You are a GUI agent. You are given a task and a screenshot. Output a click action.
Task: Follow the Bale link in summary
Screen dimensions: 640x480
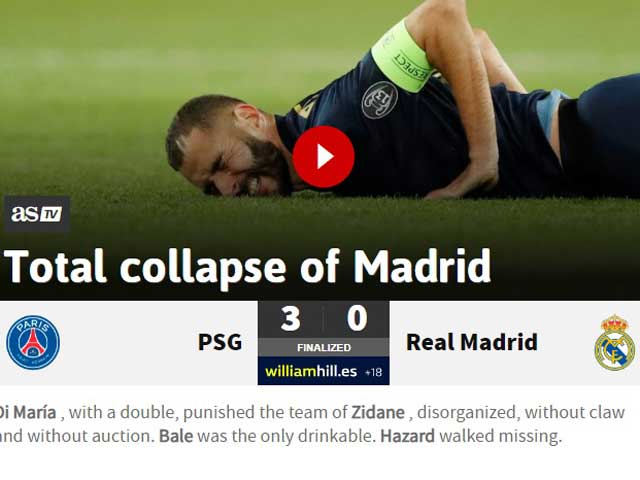(x=176, y=436)
